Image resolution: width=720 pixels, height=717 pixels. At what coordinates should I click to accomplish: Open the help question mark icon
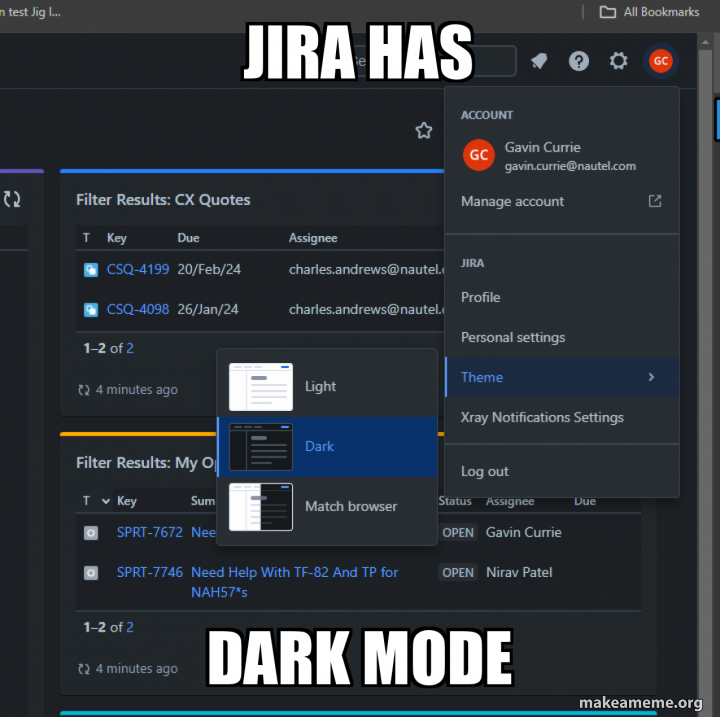pos(579,61)
